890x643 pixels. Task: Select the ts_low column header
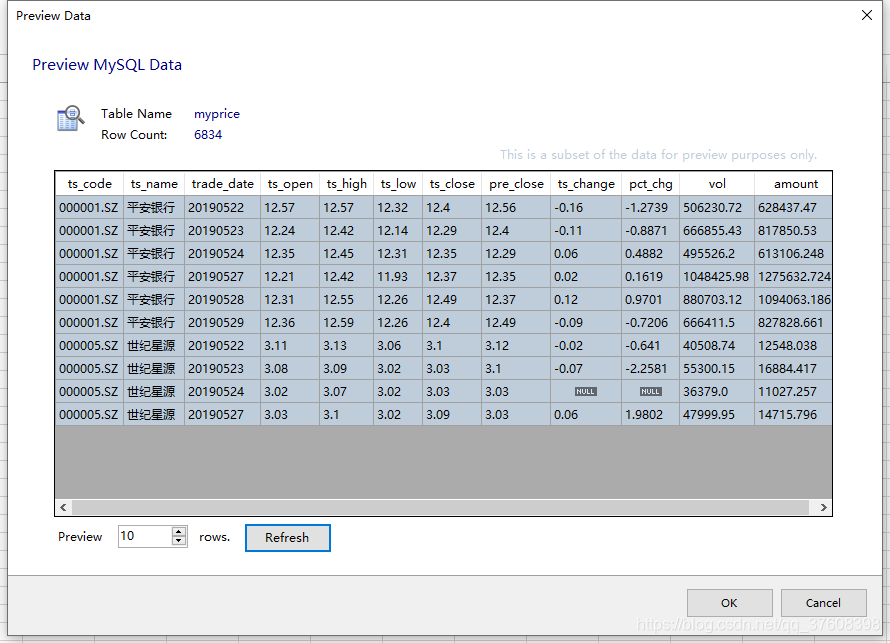click(398, 184)
